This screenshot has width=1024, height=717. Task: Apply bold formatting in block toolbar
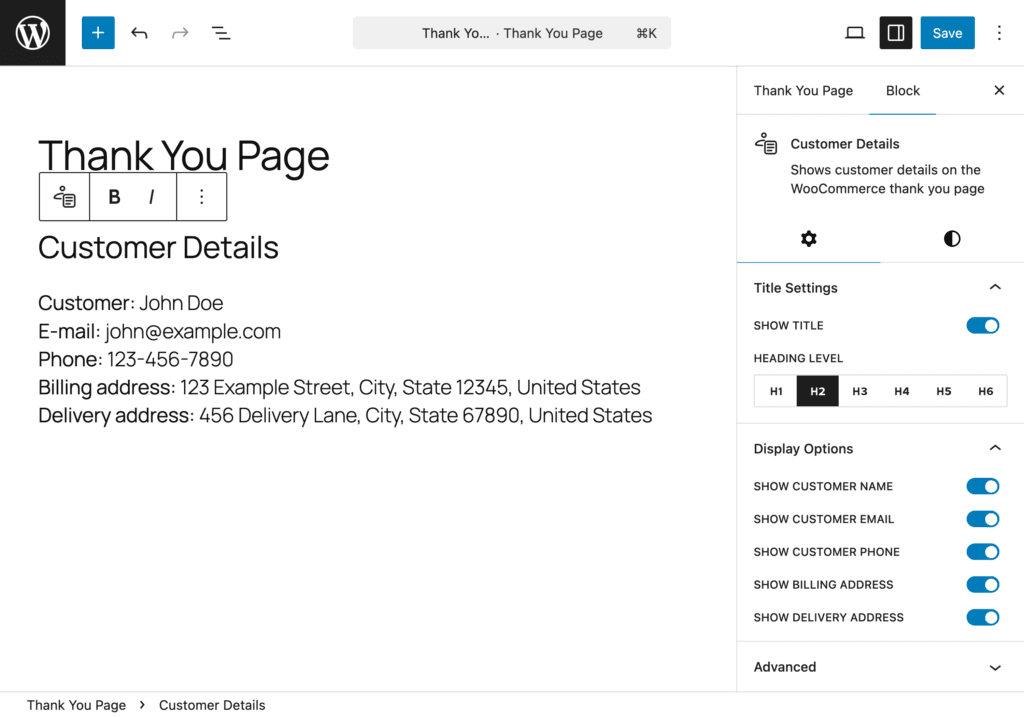point(114,197)
